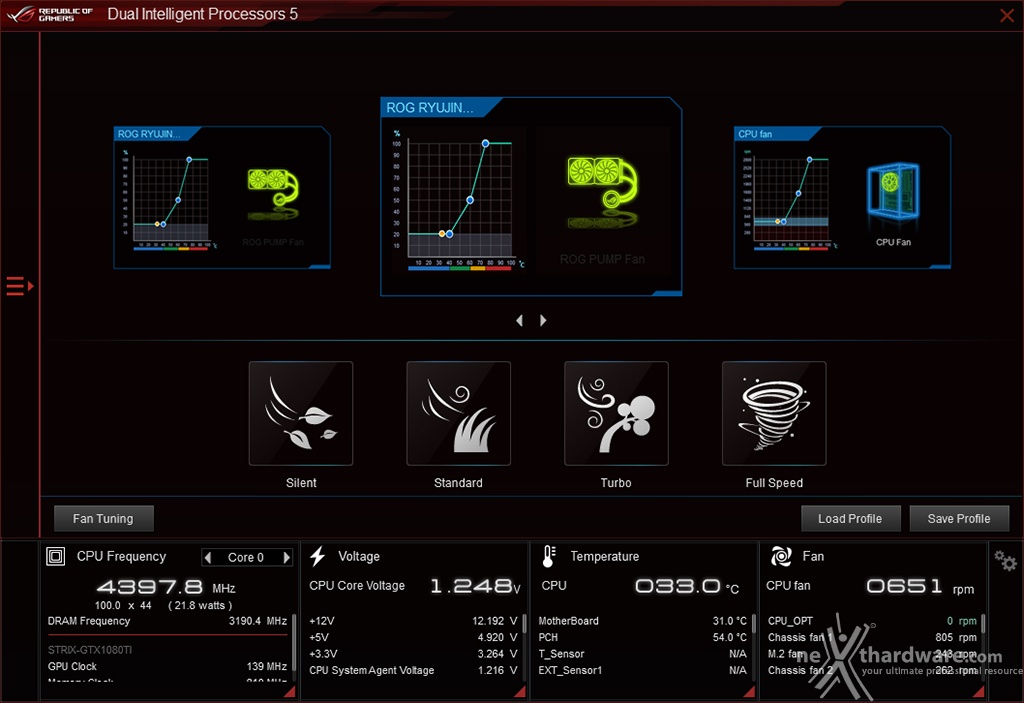The width and height of the screenshot is (1024, 703).
Task: Click the 0651 rpm CPU fan readout
Action: click(x=920, y=587)
